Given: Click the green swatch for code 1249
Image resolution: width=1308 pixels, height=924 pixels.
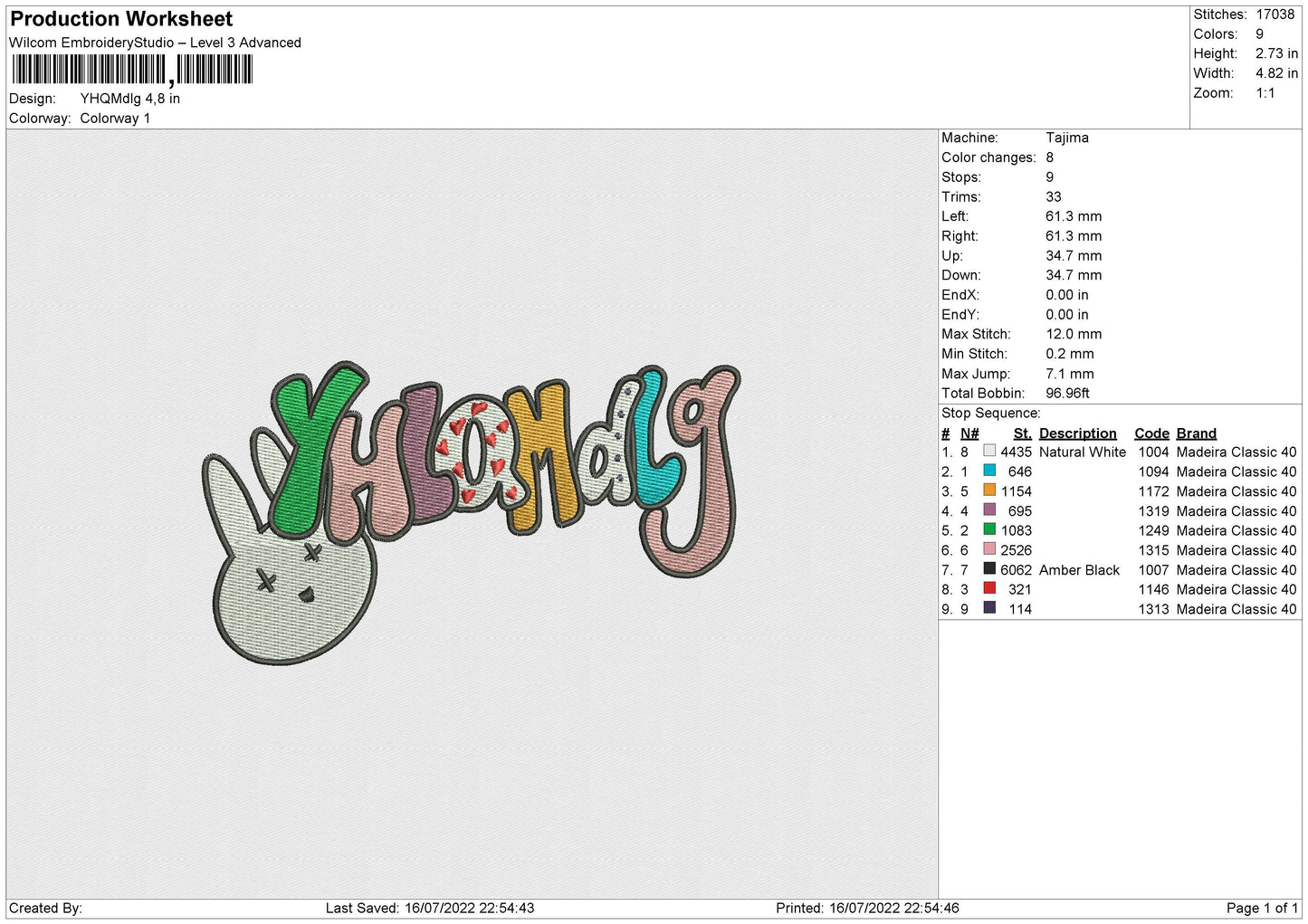Looking at the screenshot, I should click(989, 529).
